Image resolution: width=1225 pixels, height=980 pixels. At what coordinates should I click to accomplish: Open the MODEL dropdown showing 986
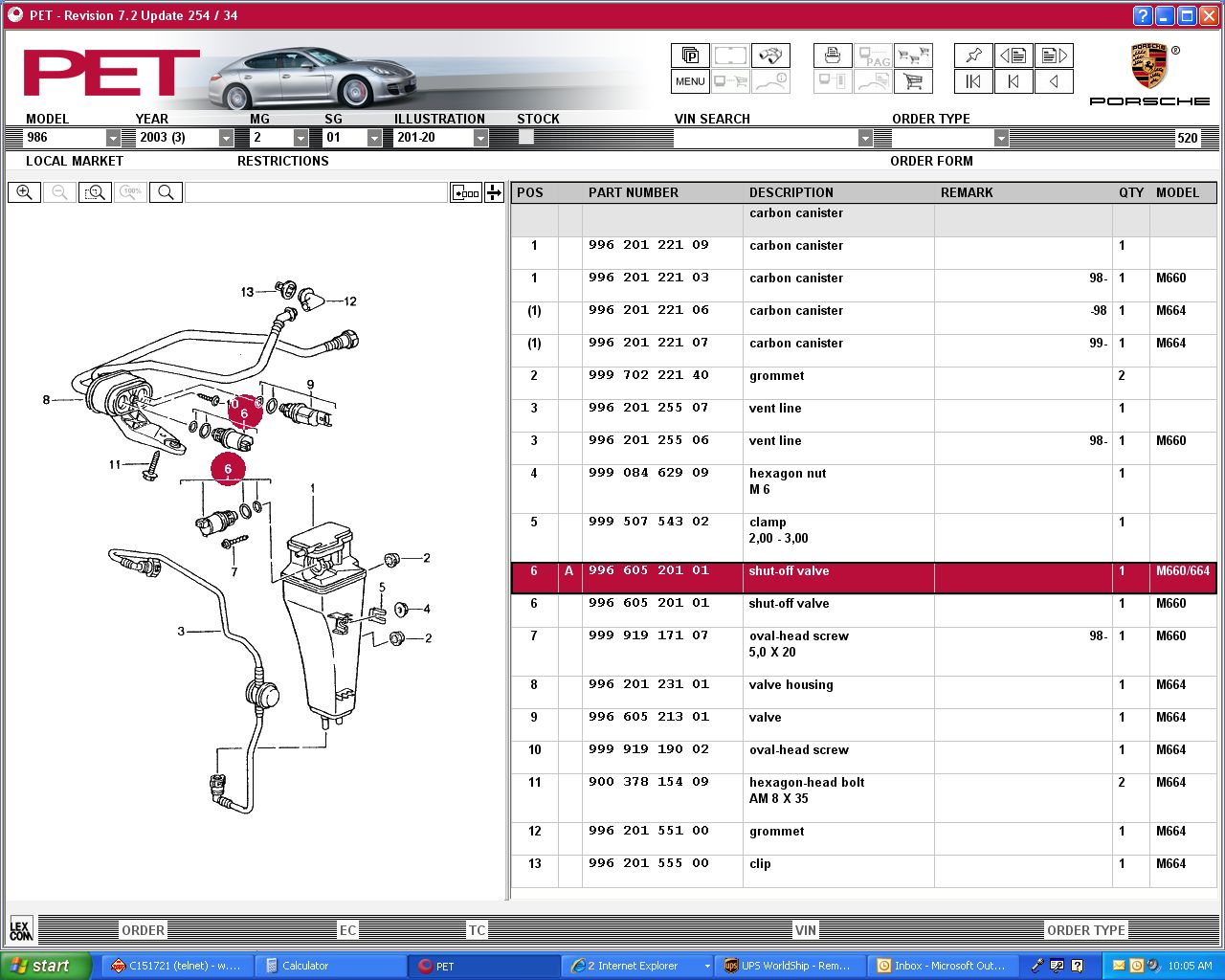[x=113, y=138]
